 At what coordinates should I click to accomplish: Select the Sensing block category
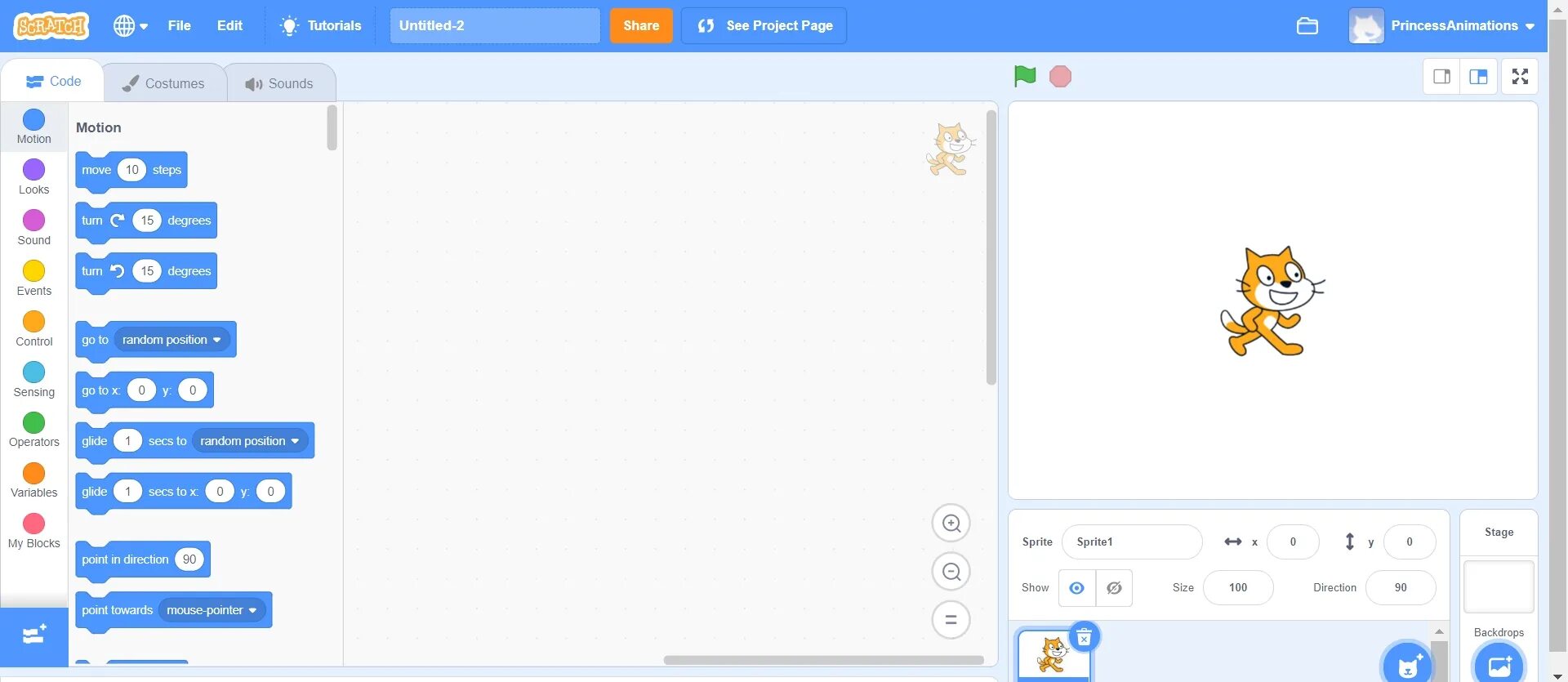click(x=33, y=380)
